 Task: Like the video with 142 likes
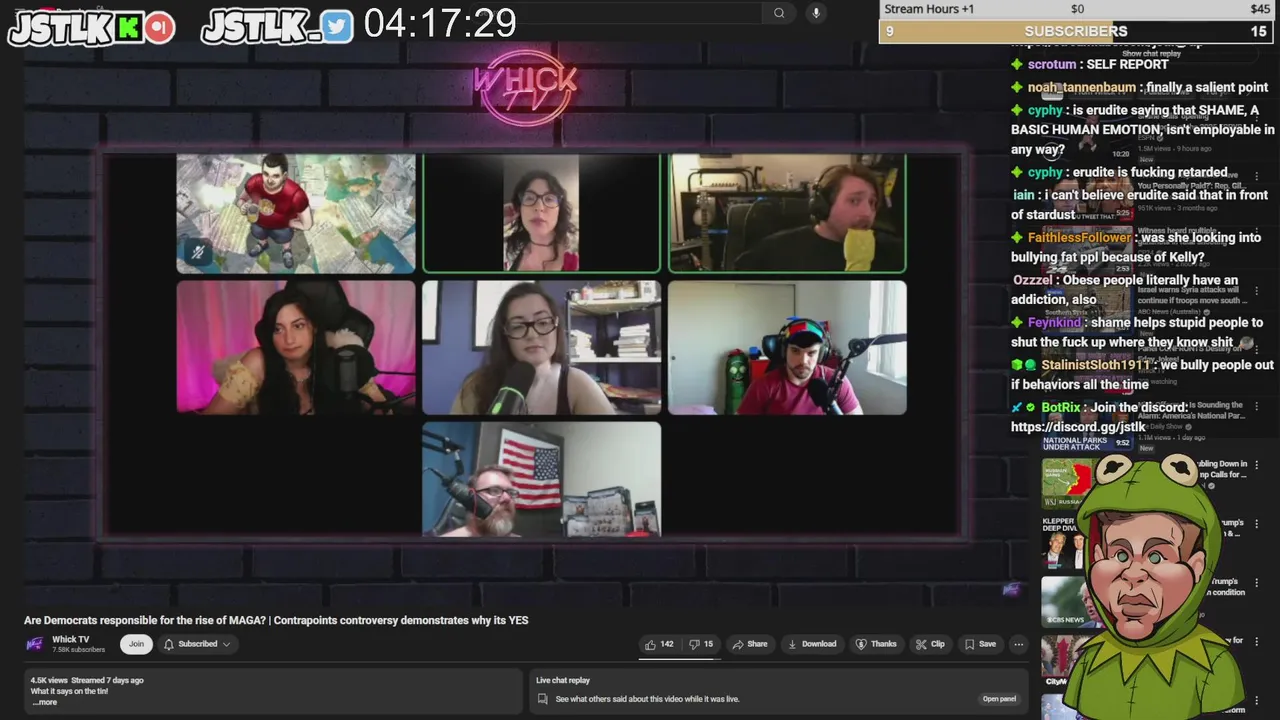[x=659, y=644]
